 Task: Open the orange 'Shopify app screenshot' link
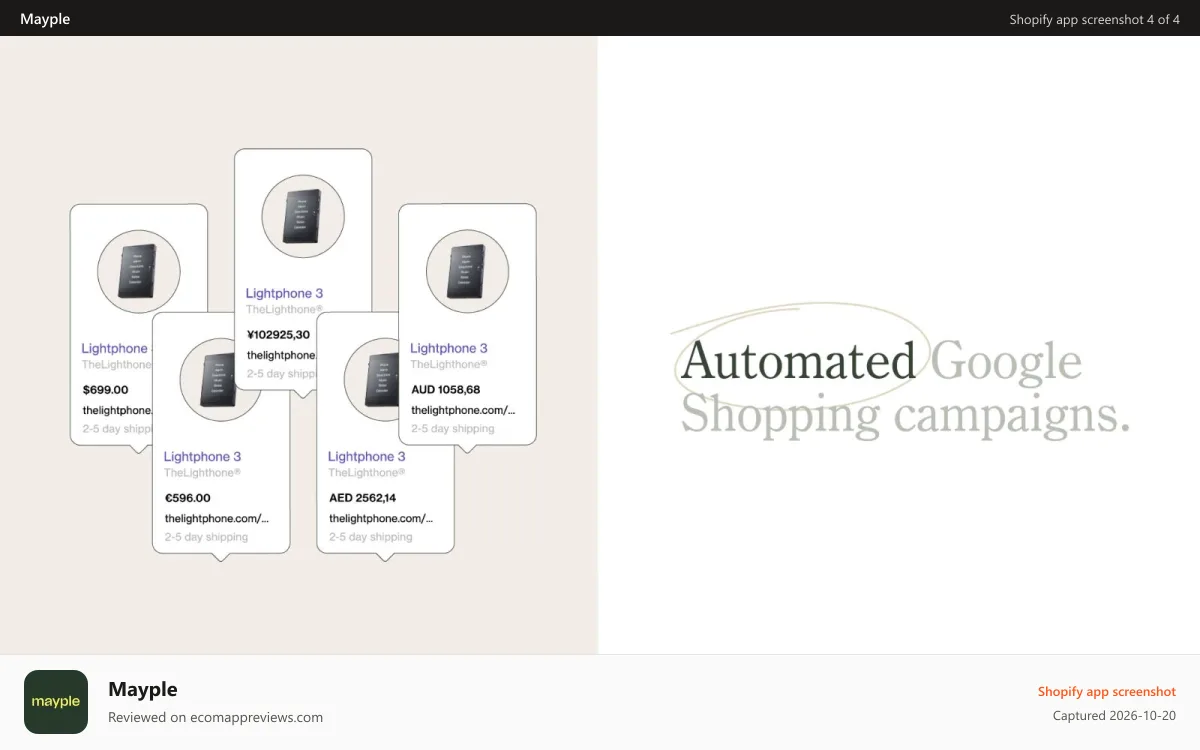(1106, 691)
